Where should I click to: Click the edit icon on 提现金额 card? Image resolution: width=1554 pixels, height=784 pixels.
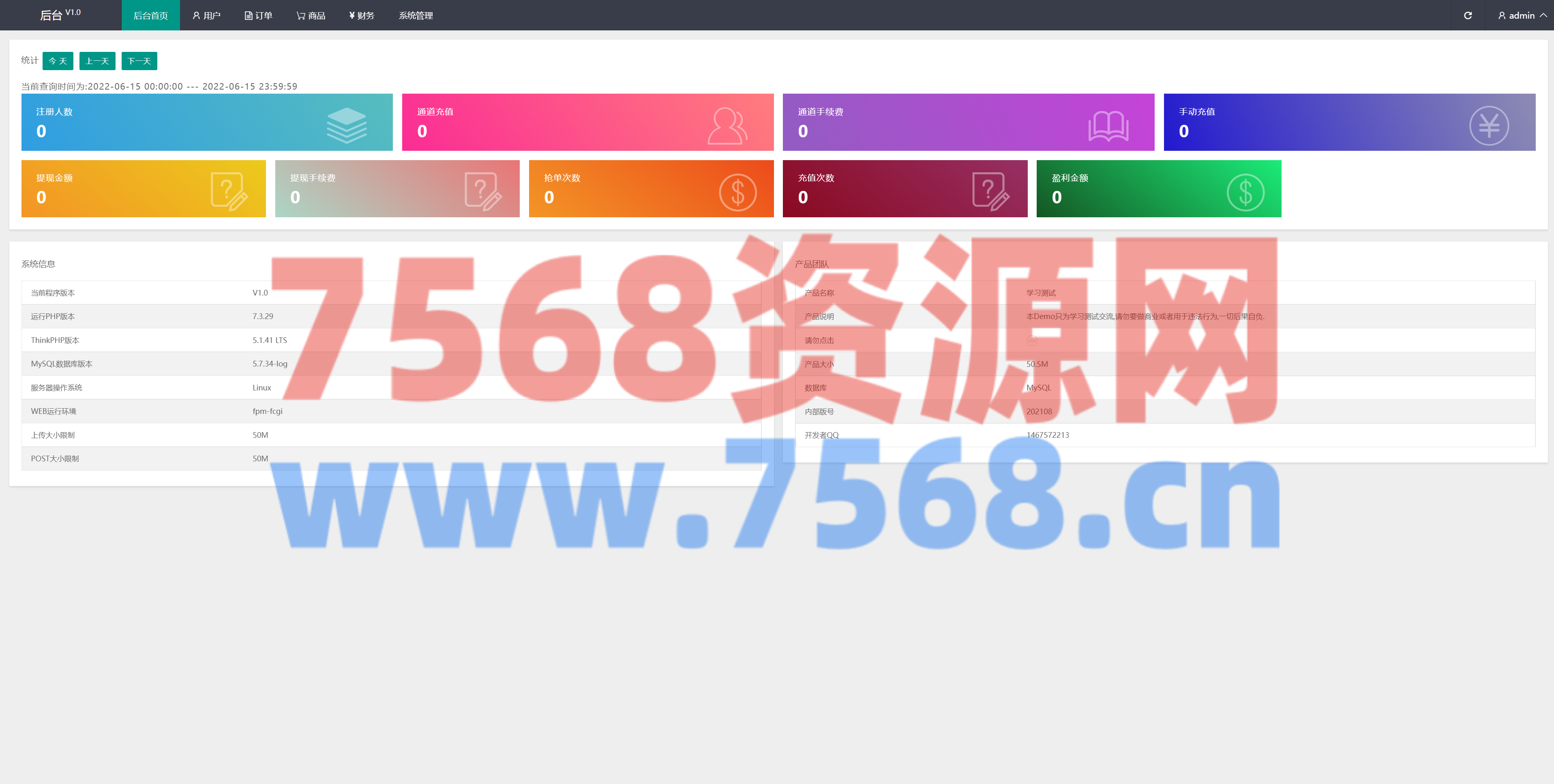(229, 191)
